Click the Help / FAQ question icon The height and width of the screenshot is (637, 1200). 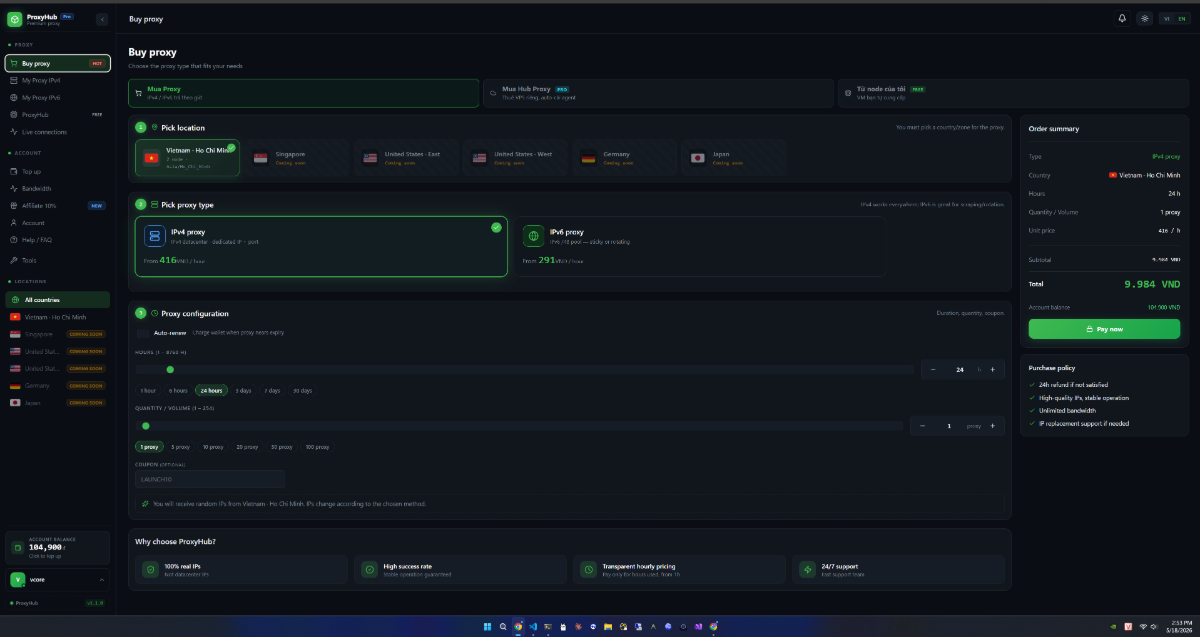click(x=13, y=240)
